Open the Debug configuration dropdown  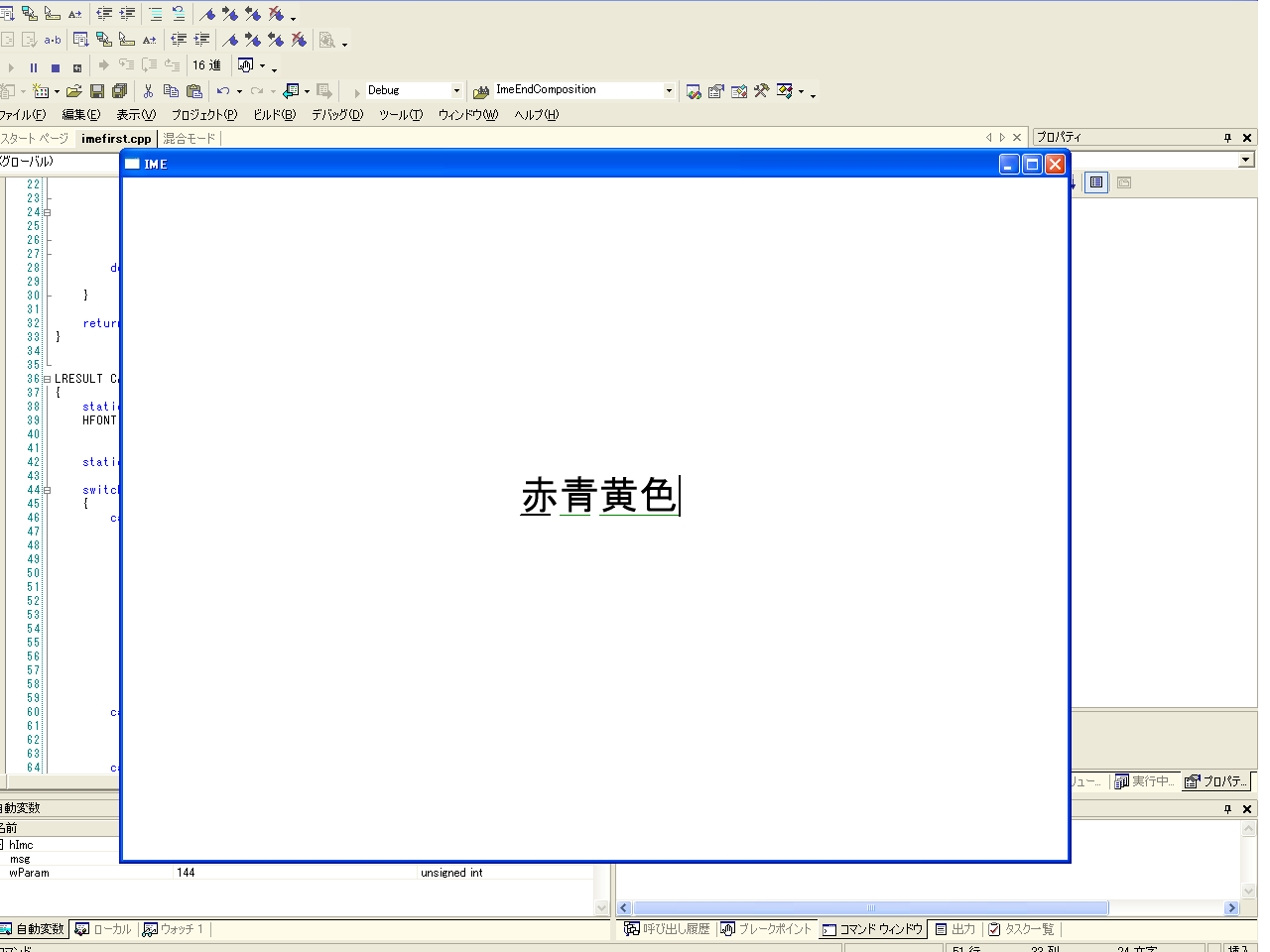coord(456,90)
